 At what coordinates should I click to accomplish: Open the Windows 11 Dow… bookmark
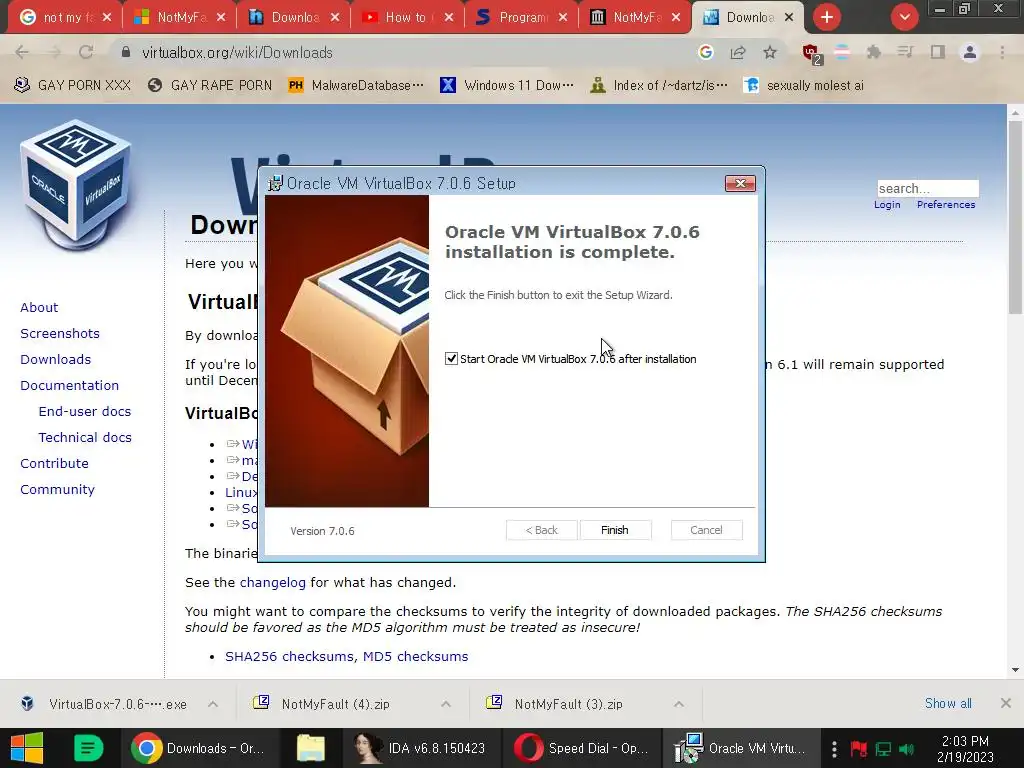tap(507, 85)
